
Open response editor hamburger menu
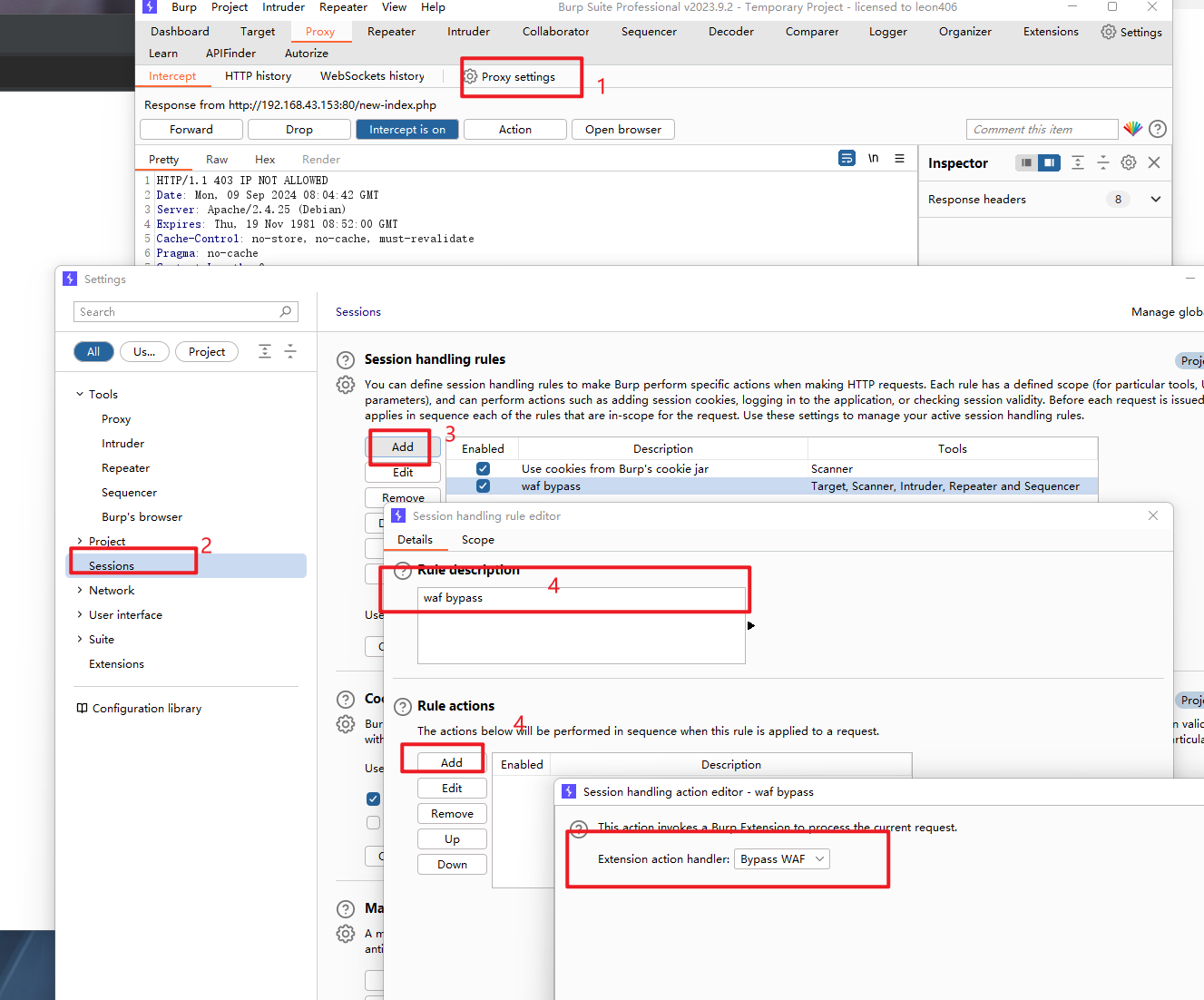point(899,158)
